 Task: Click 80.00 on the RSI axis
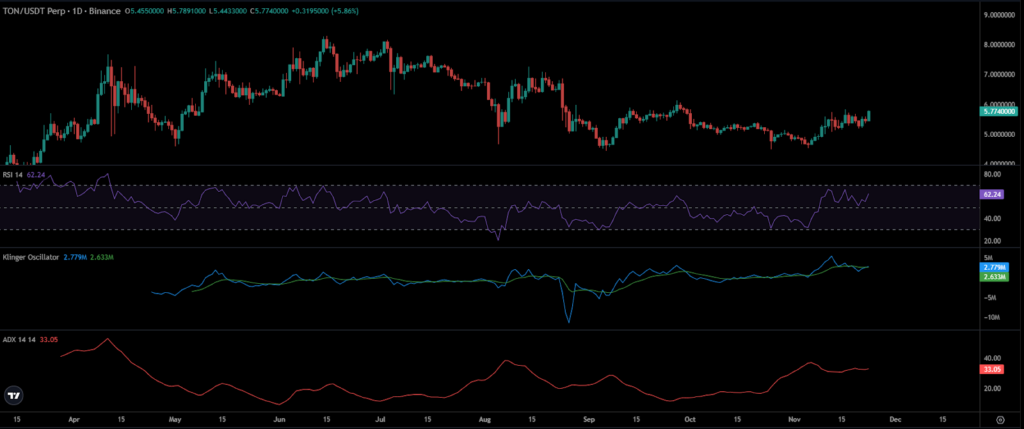click(992, 174)
